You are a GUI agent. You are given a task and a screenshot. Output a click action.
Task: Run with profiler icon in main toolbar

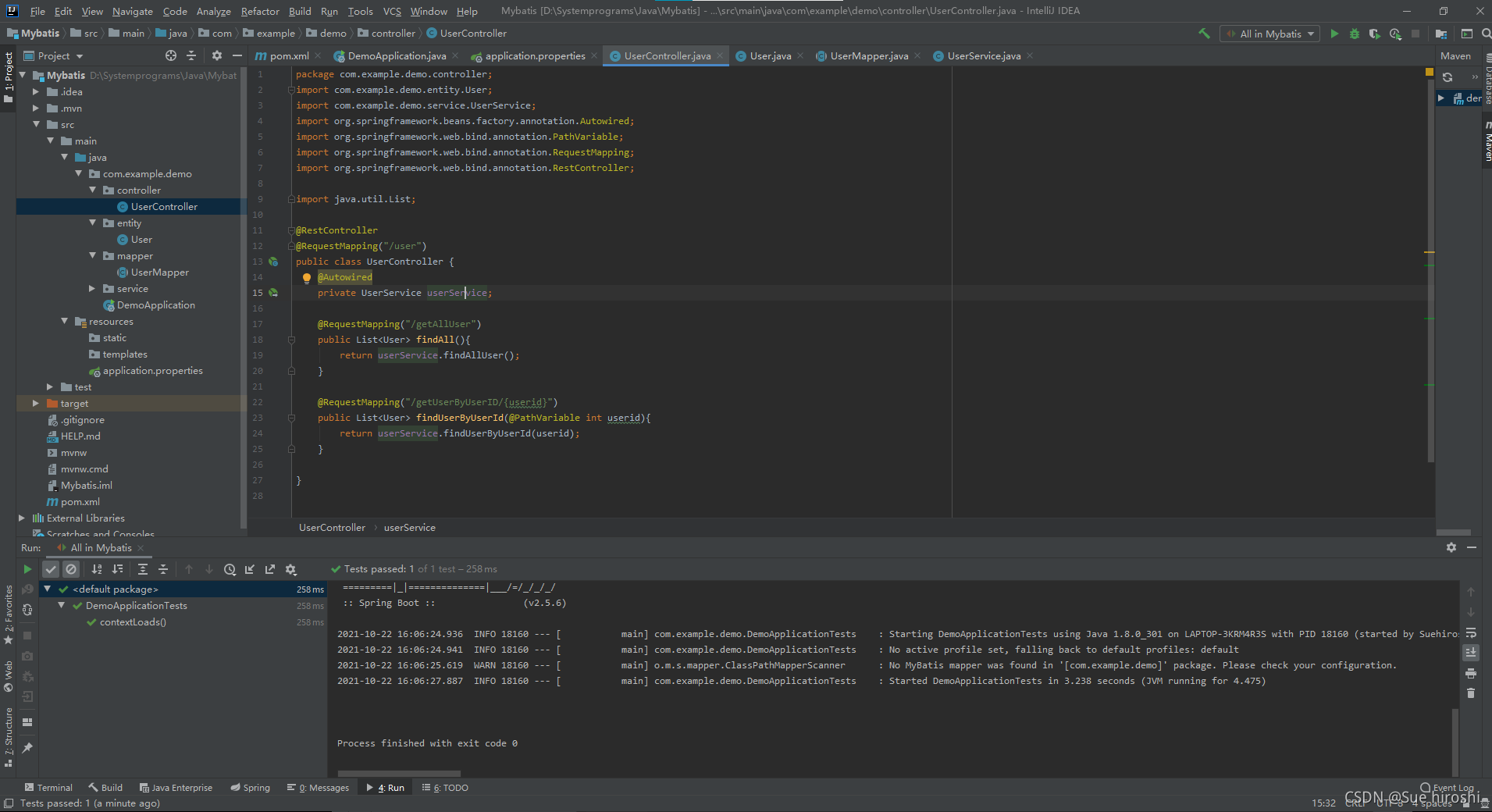coord(1395,34)
